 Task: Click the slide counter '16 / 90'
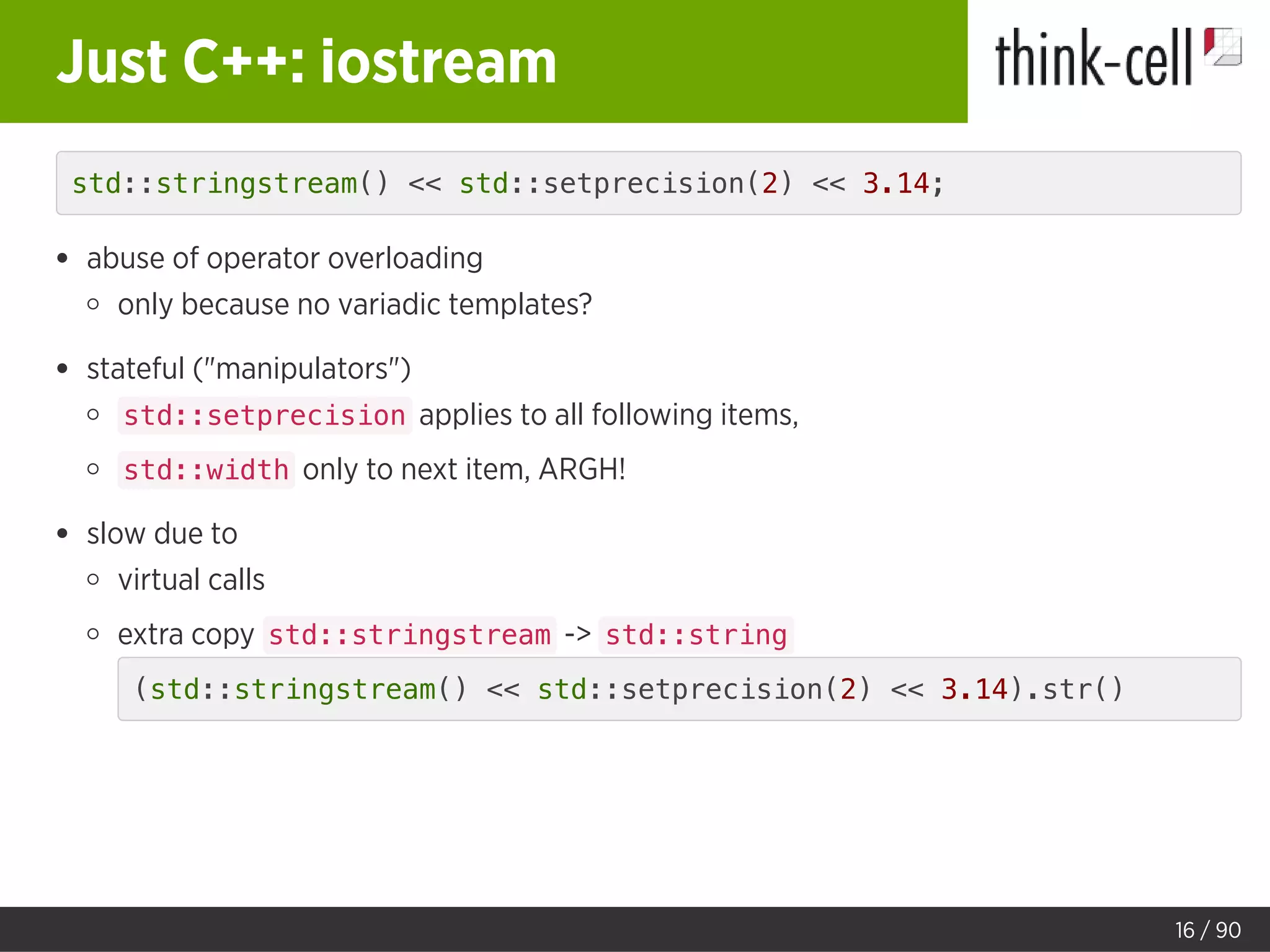[x=1208, y=930]
